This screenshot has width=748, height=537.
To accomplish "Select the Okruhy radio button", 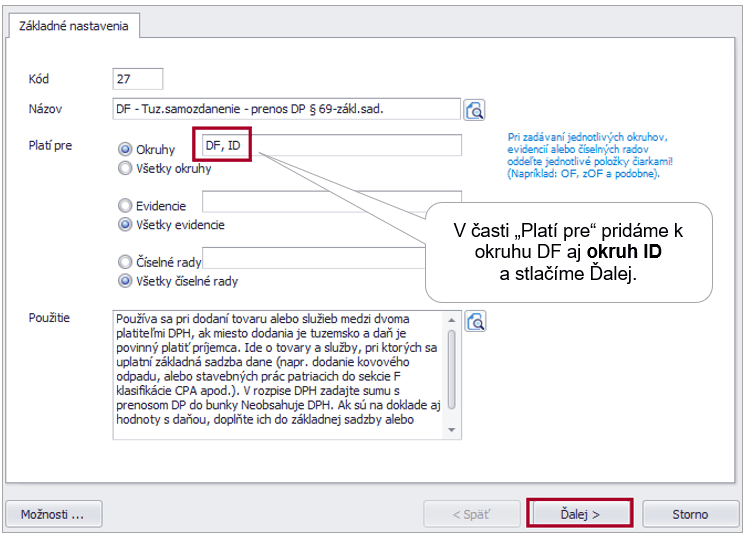I will pyautogui.click(x=125, y=150).
